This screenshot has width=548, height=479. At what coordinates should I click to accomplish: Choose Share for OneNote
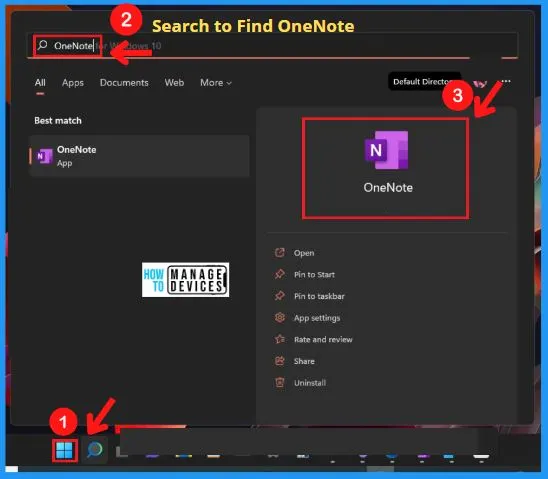point(304,361)
